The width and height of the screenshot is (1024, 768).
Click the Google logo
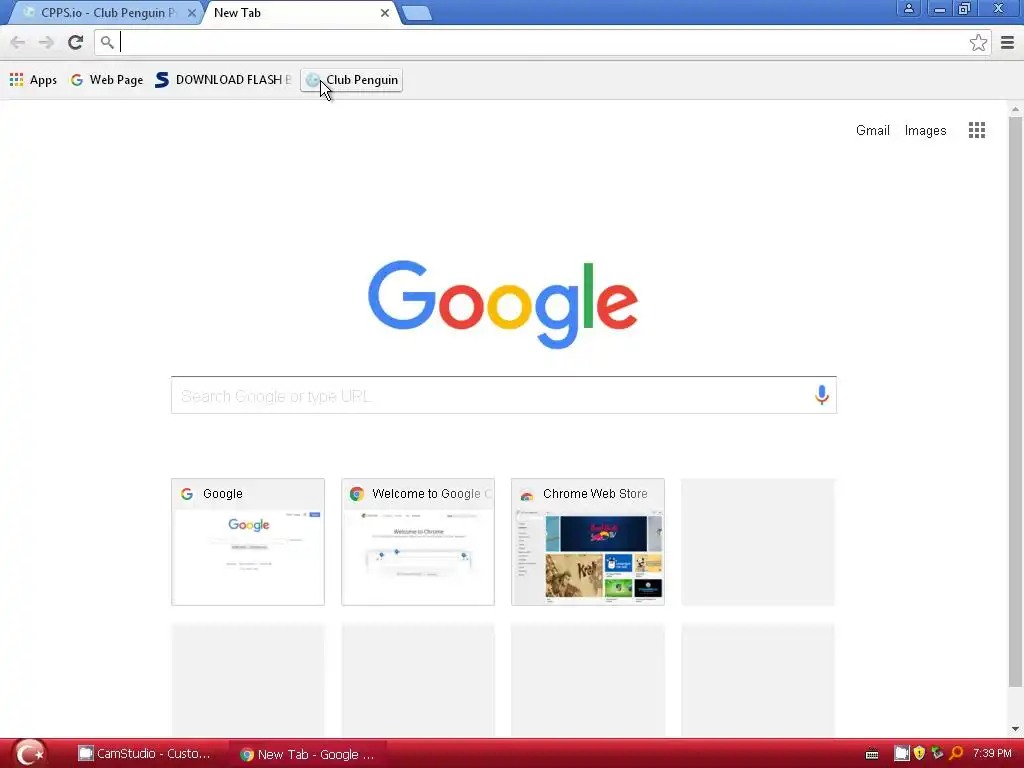coord(503,304)
